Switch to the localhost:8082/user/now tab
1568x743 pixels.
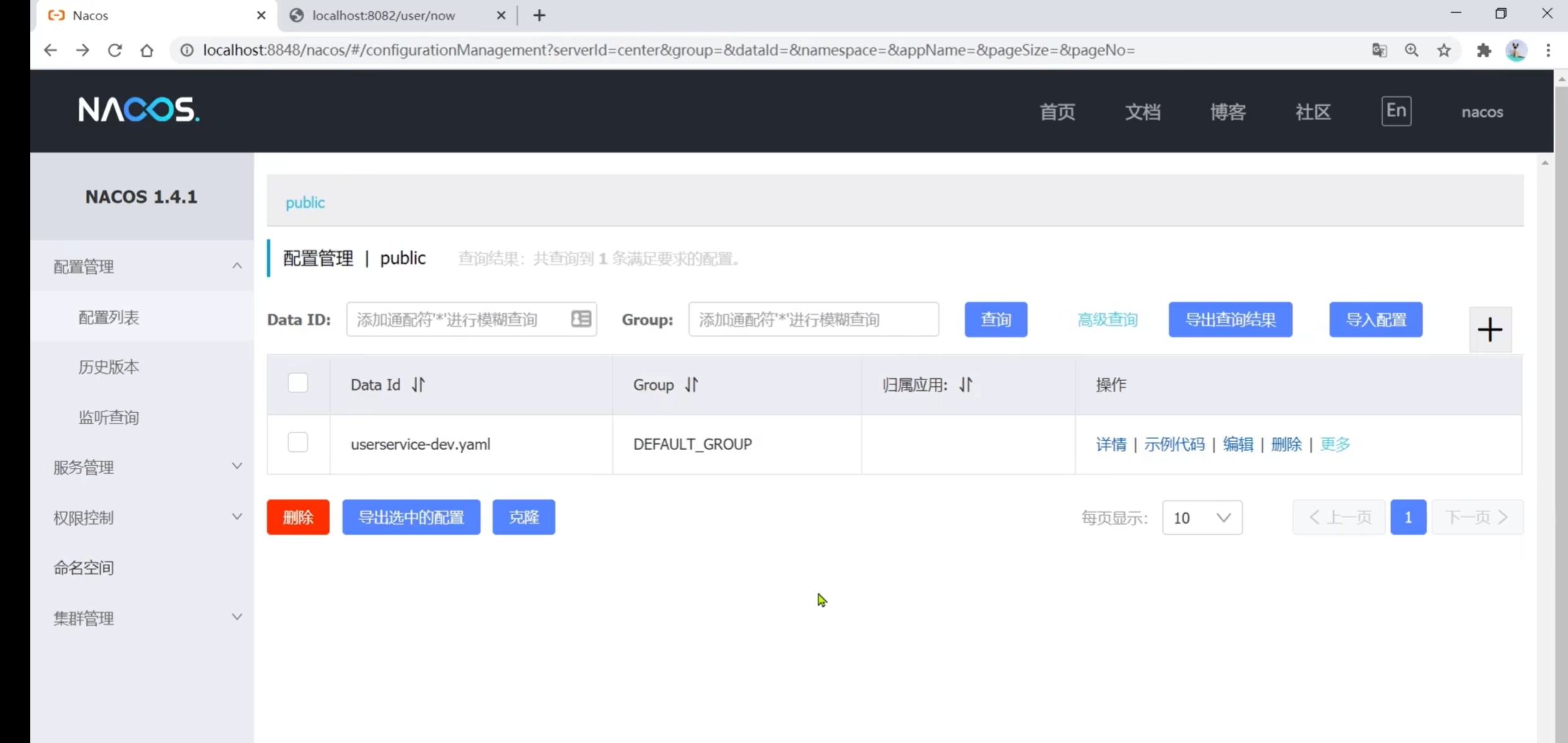(x=384, y=15)
